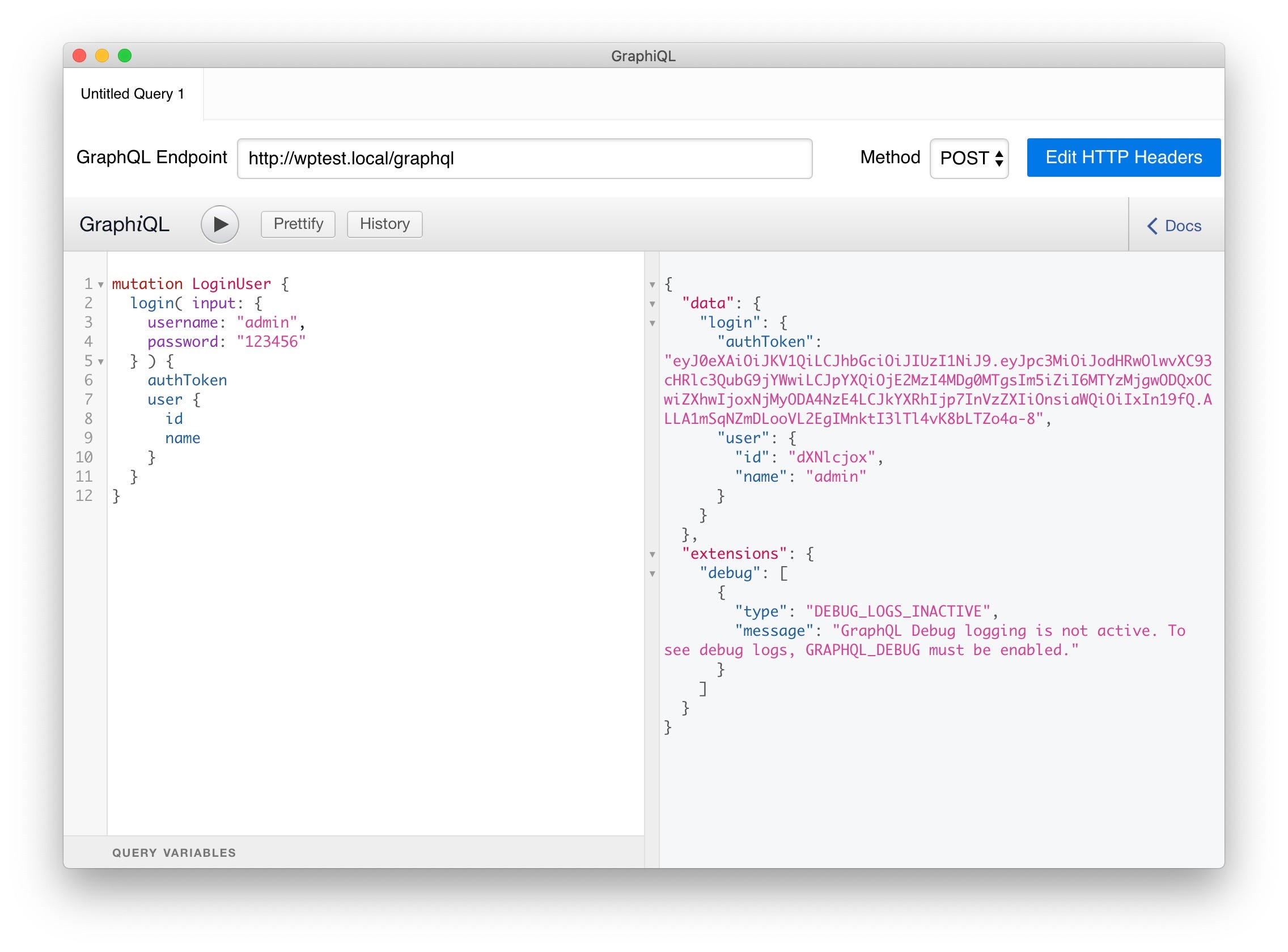The image size is (1288, 952).
Task: Execute the LoginUser mutation with the play button
Action: click(219, 225)
